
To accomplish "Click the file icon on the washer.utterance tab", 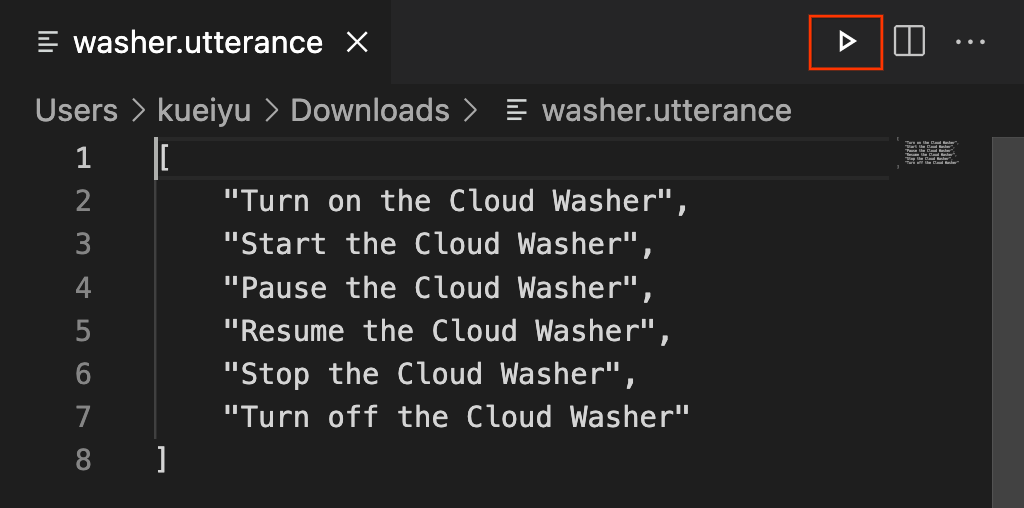I will coord(48,42).
